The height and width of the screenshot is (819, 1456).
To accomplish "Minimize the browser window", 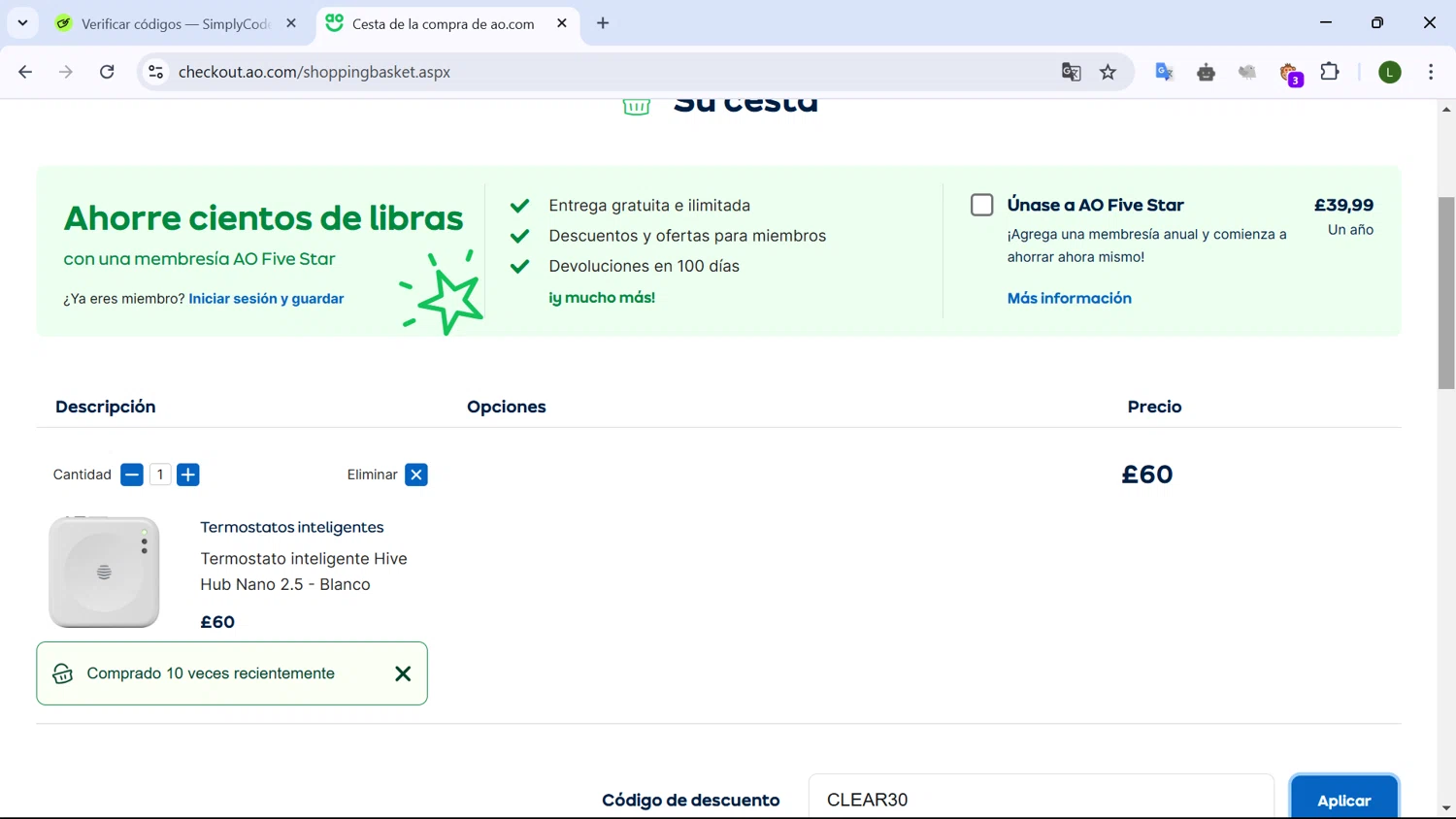I will (x=1326, y=22).
